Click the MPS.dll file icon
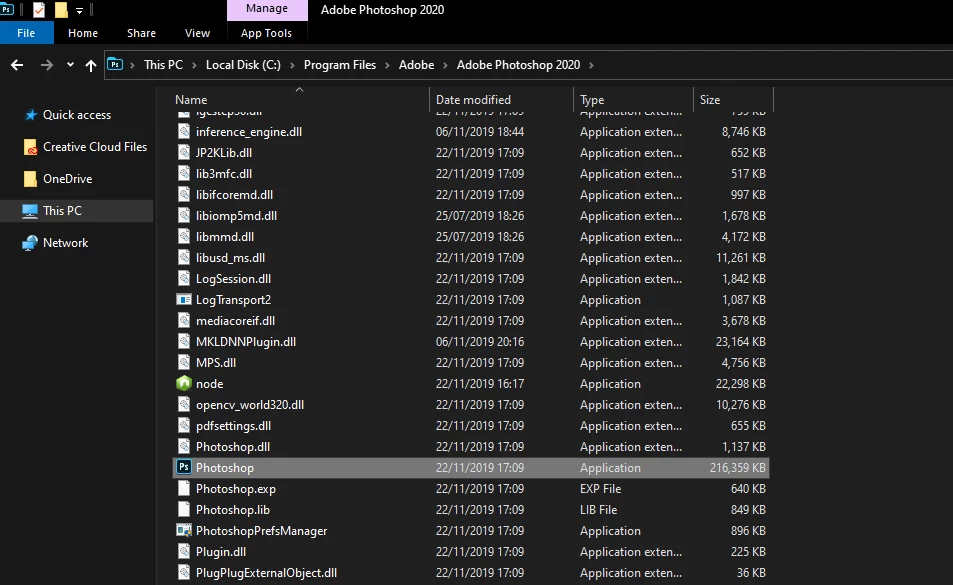This screenshot has width=953, height=585. tap(184, 363)
